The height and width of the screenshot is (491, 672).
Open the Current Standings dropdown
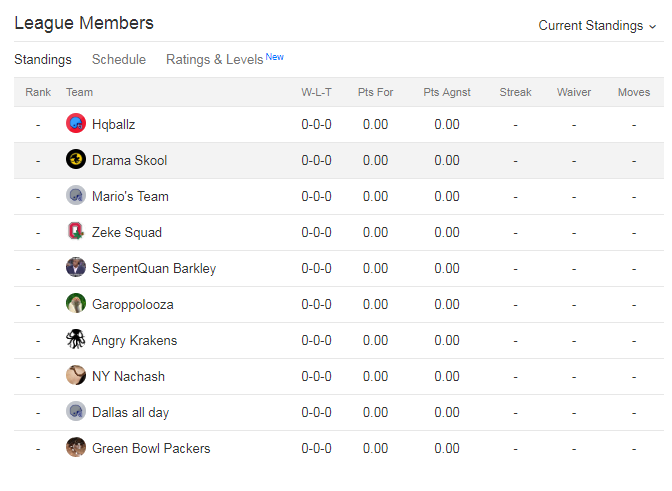(x=597, y=26)
